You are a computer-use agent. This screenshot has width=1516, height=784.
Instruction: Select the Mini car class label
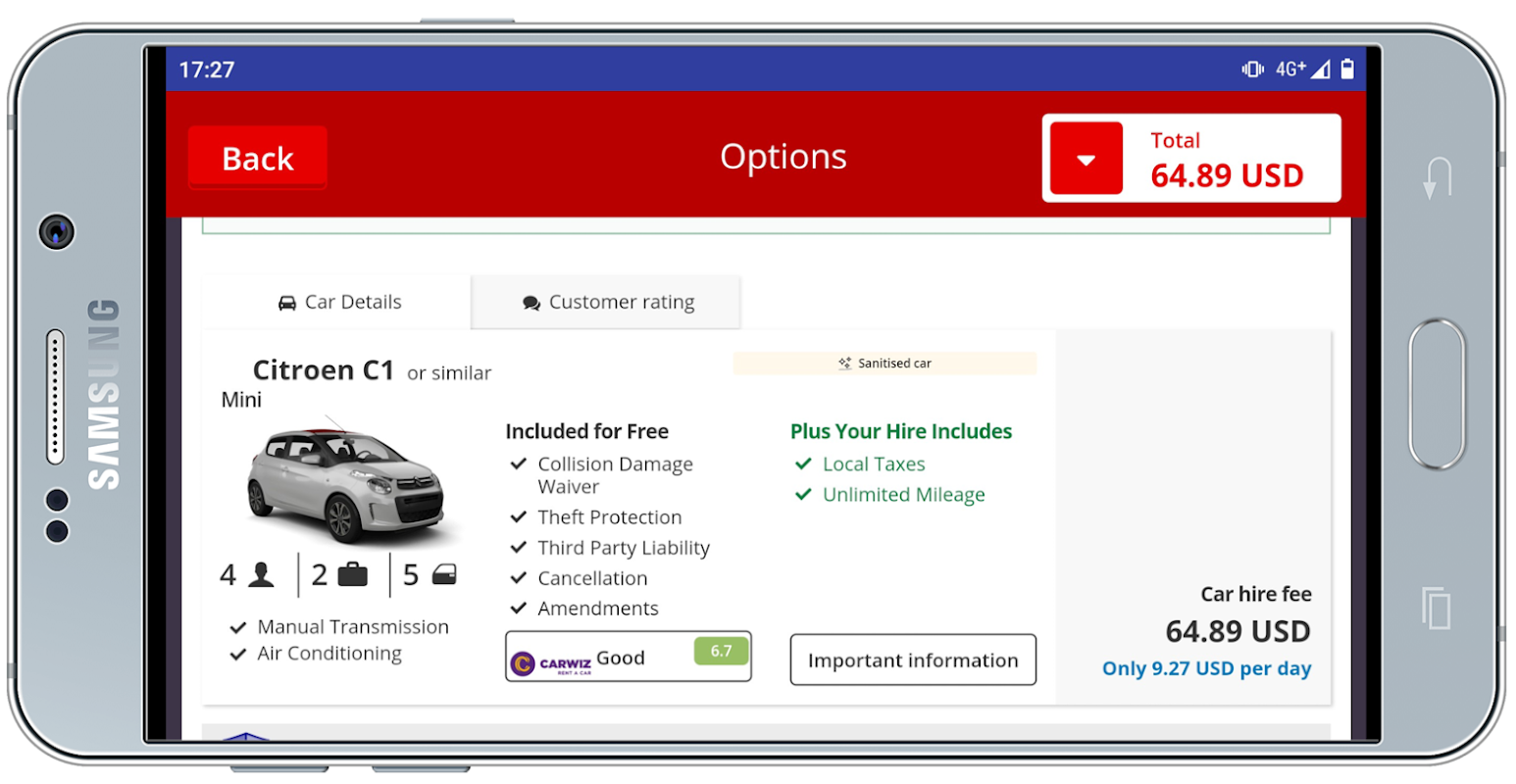point(241,400)
